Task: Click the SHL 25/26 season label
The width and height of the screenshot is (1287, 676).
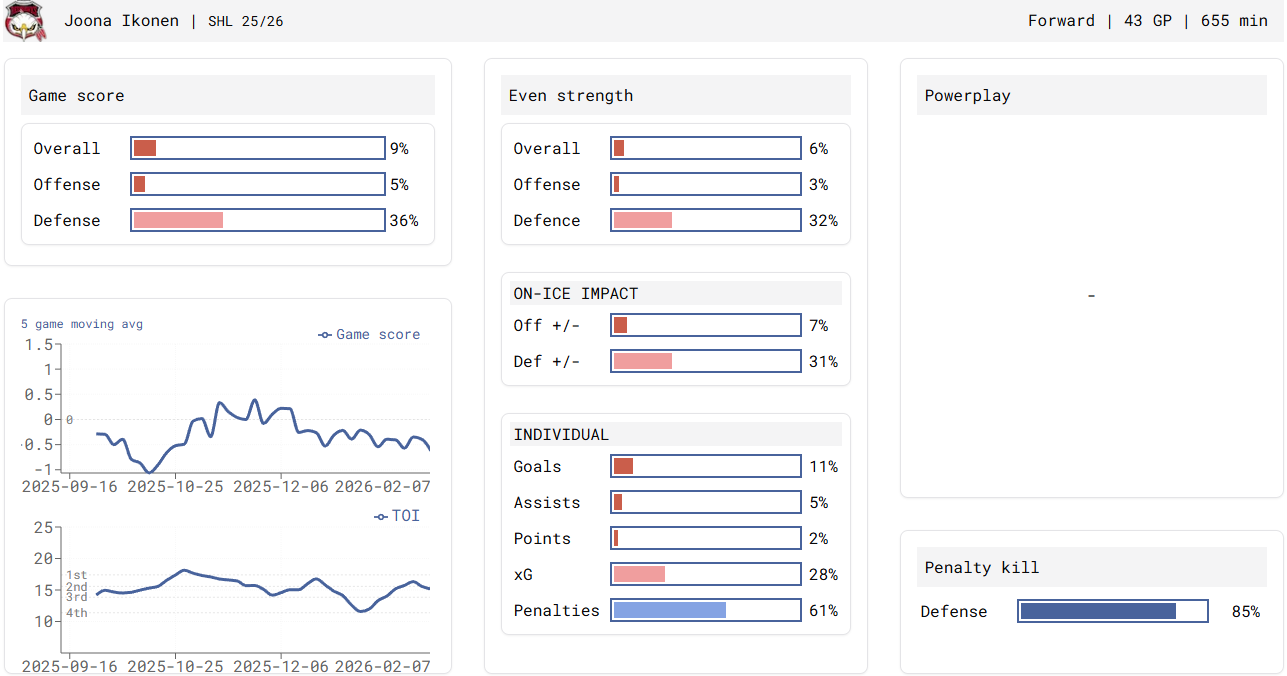Action: pos(245,21)
